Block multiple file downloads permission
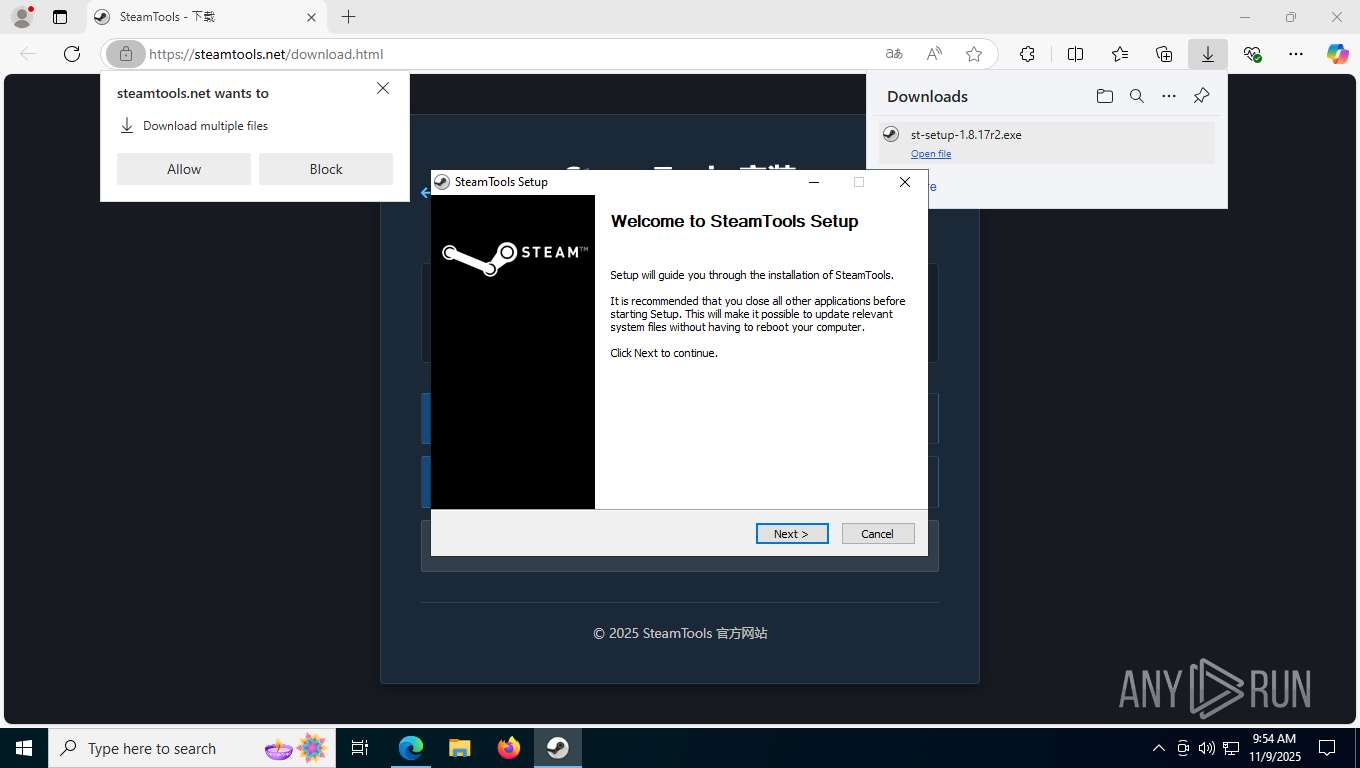The height and width of the screenshot is (768, 1360). 326,169
